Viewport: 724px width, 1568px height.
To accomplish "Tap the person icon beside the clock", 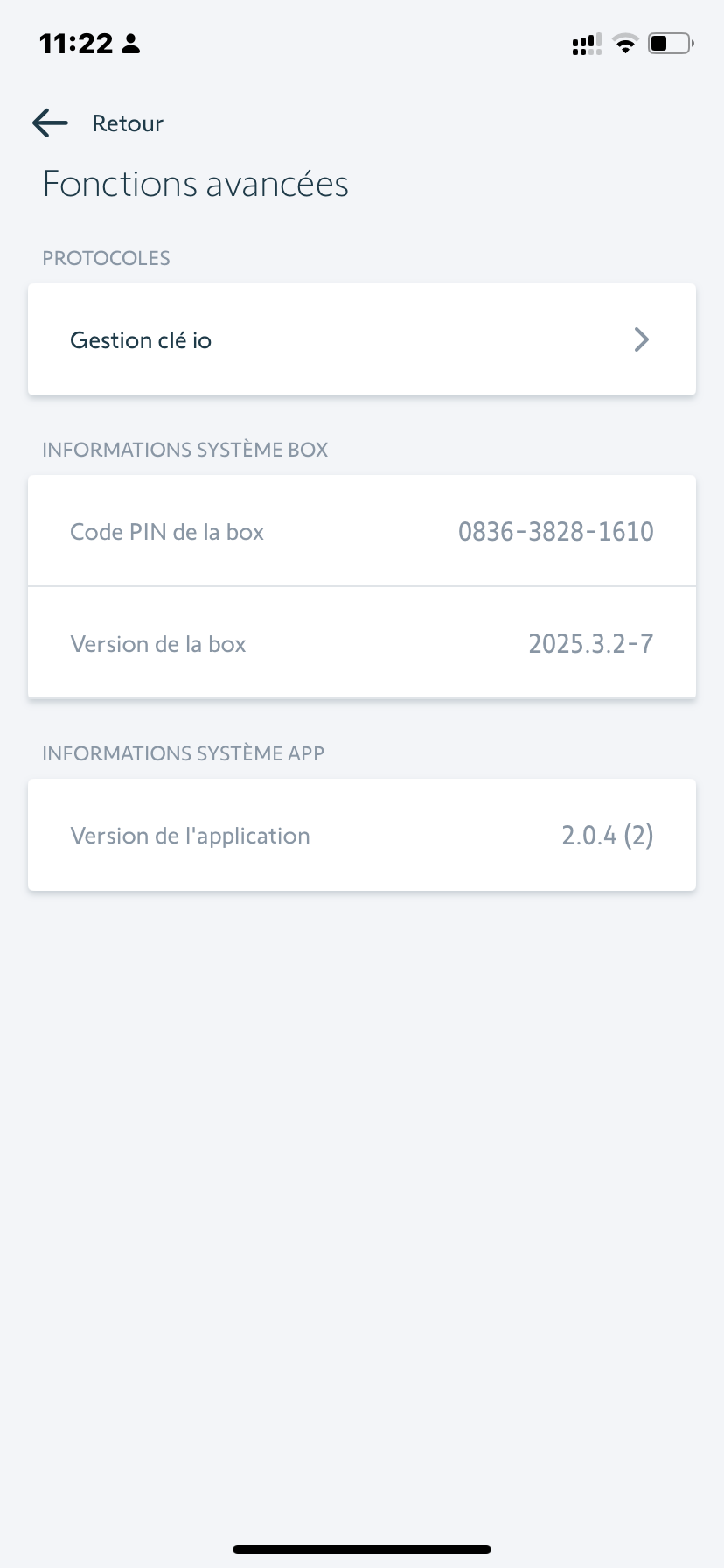I will tap(131, 44).
